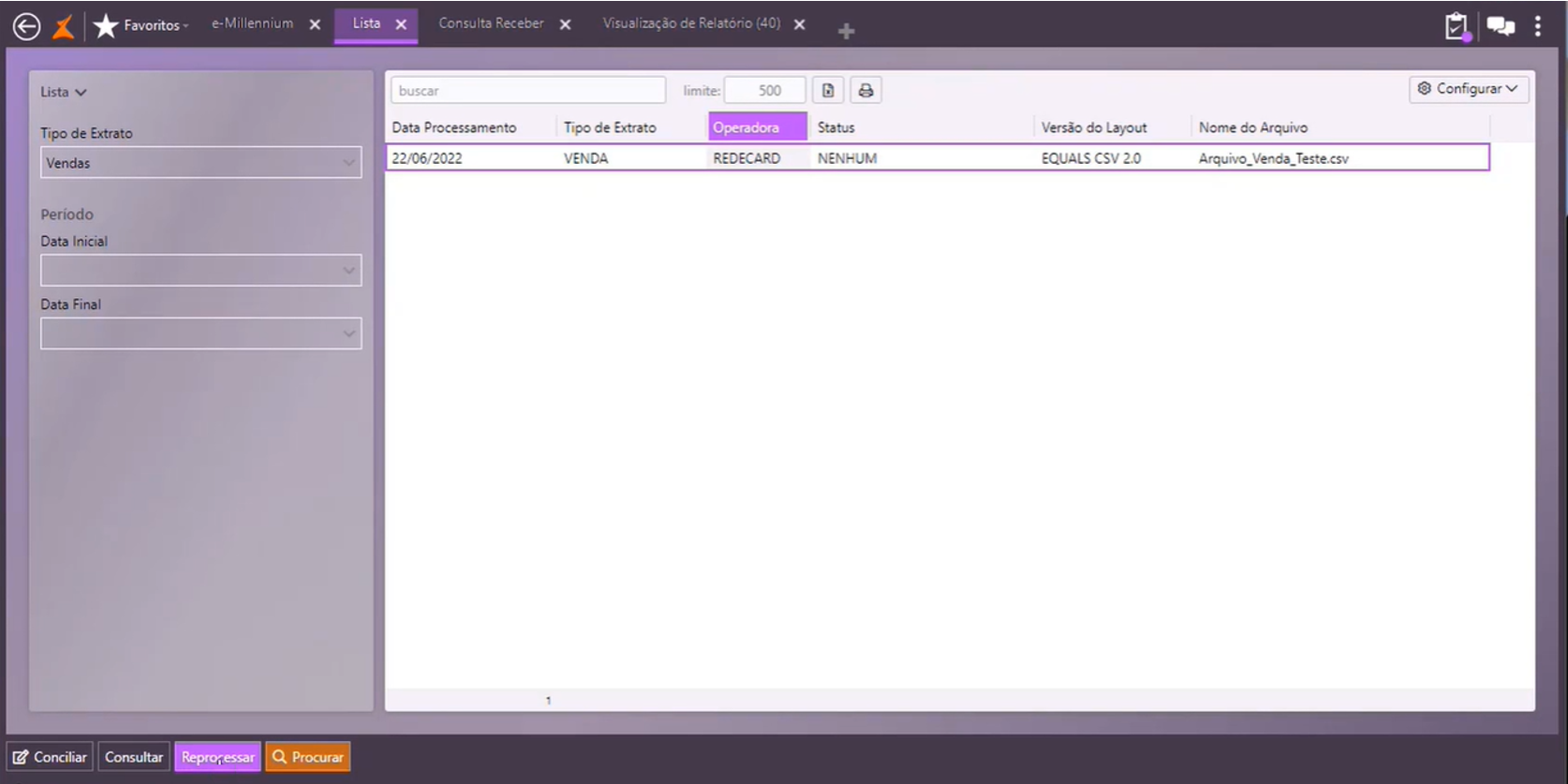Open the clipboard tasks icon
The image size is (1568, 784).
[x=1457, y=26]
